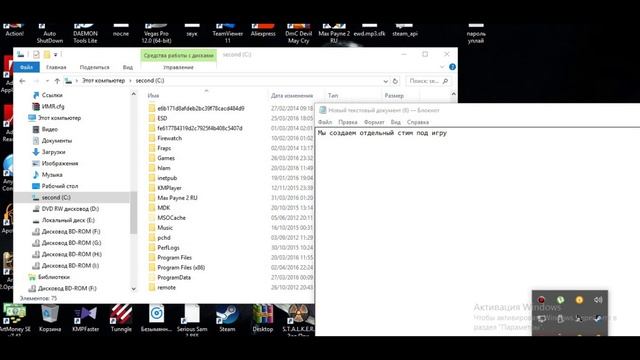Select the Vegas Pro 12.0 desktop icon
The image size is (640, 360).
click(156, 34)
